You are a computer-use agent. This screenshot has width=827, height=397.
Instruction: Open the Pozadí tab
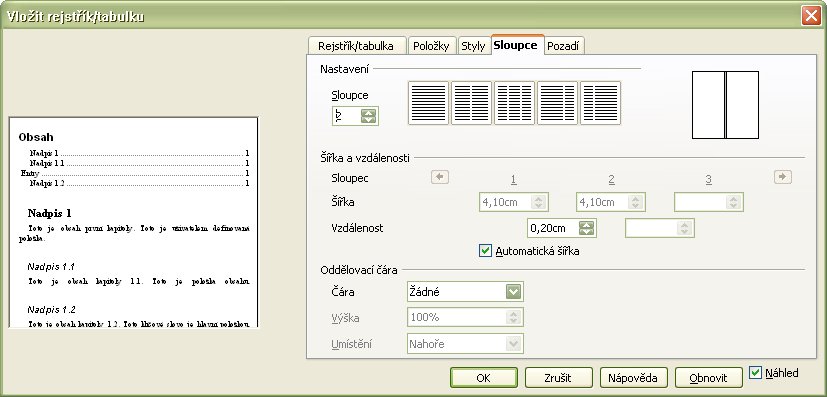(563, 46)
